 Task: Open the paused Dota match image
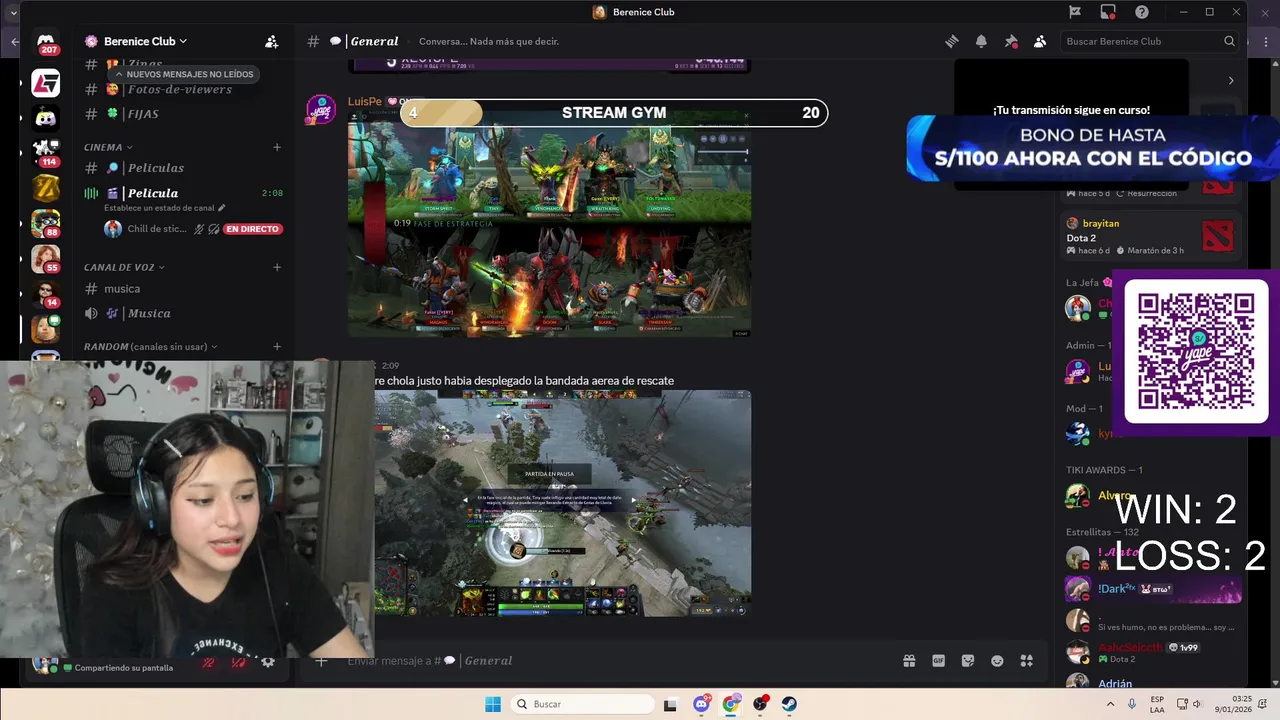point(562,503)
